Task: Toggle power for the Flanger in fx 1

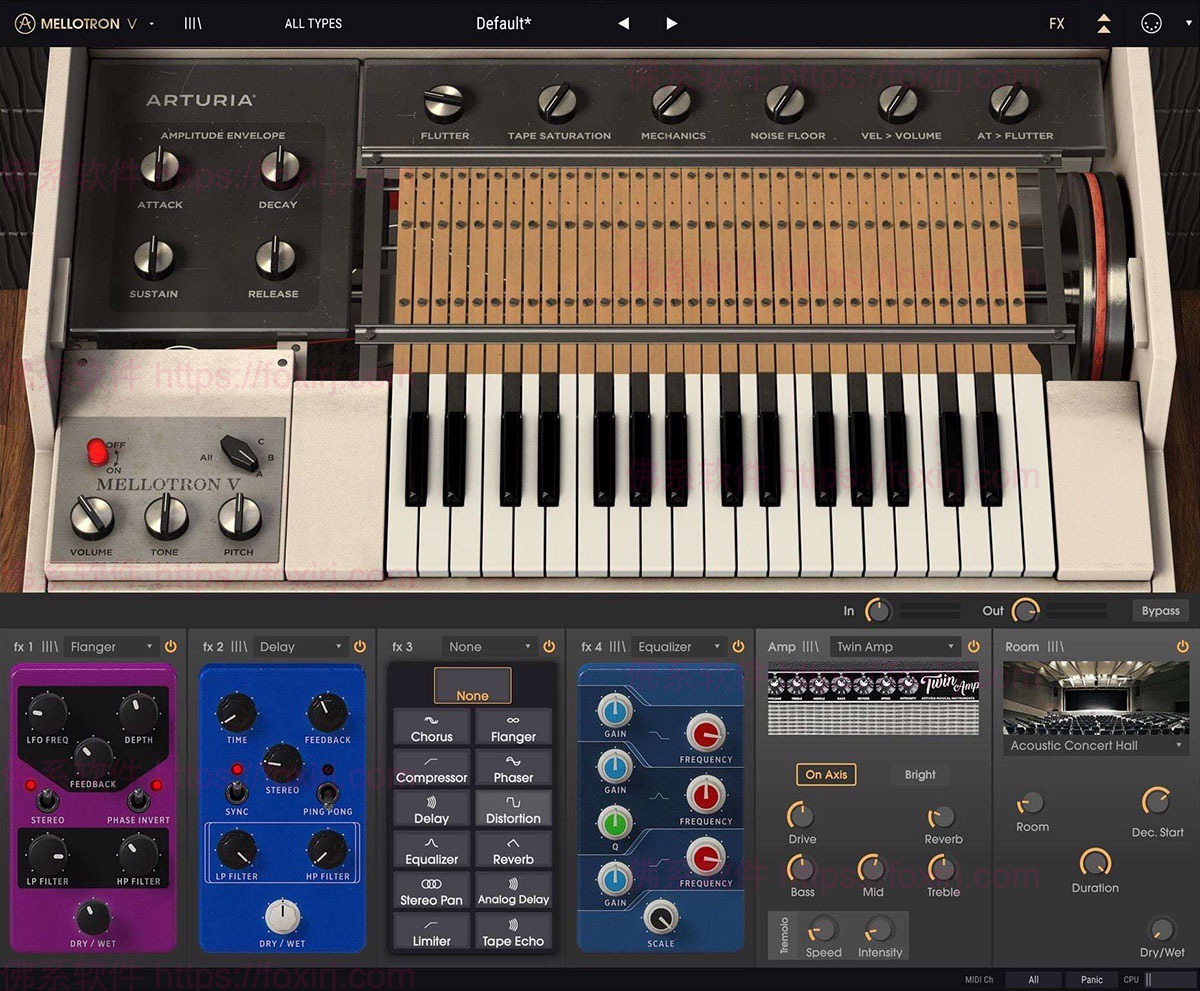Action: coord(171,646)
